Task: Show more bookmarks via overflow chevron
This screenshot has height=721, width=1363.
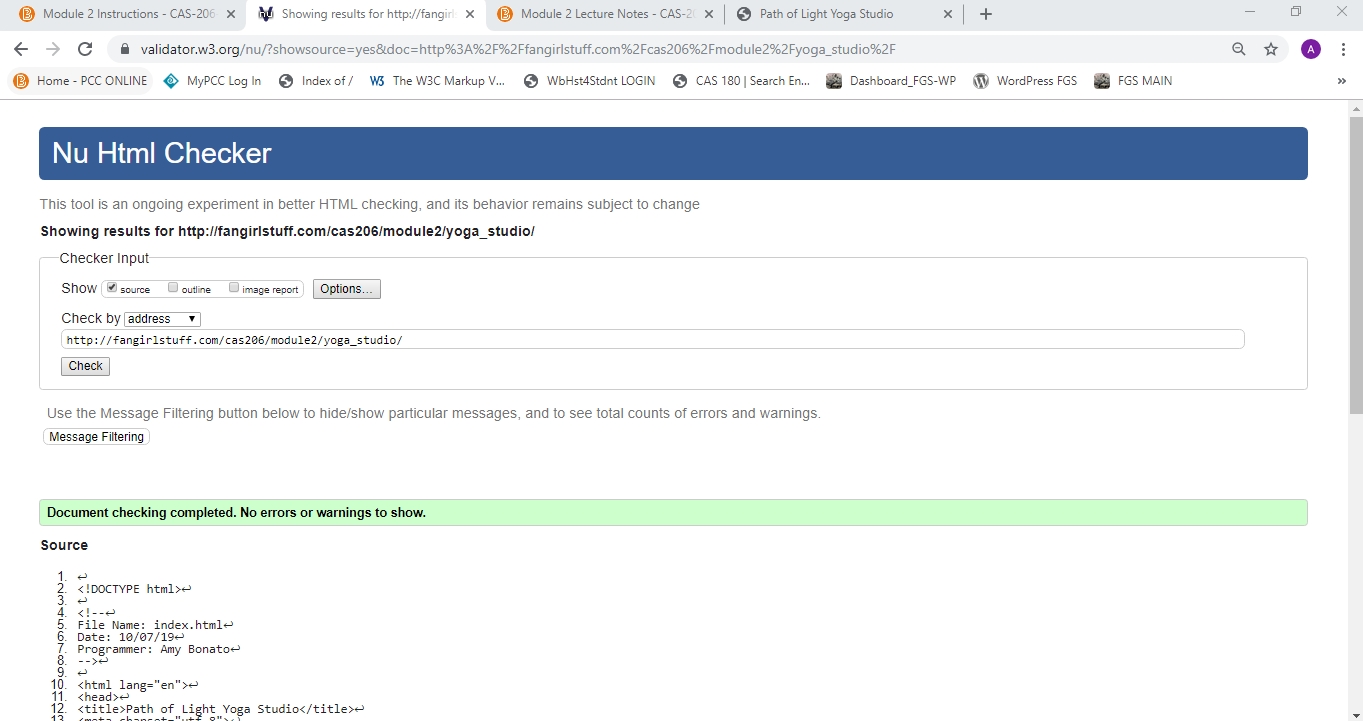Action: point(1341,81)
